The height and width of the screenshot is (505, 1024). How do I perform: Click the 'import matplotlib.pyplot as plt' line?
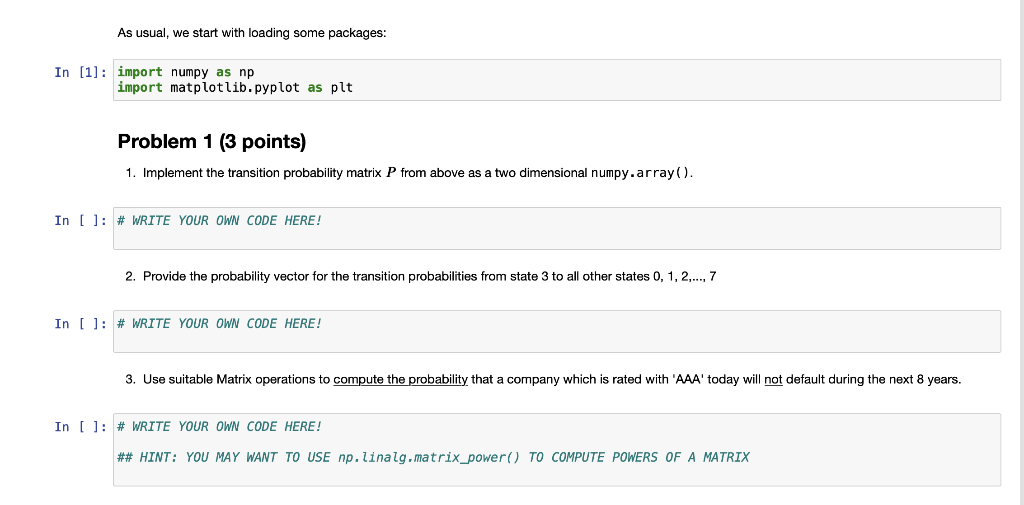coord(235,87)
